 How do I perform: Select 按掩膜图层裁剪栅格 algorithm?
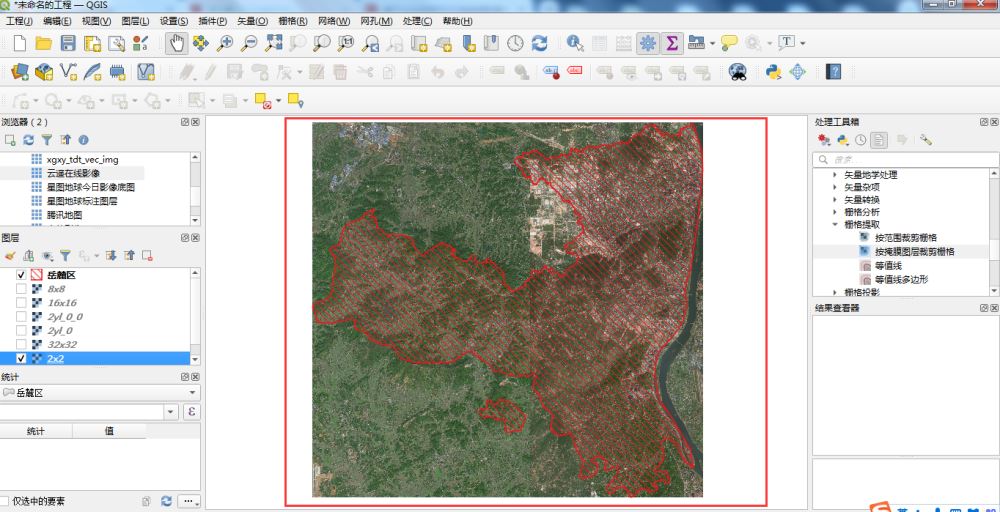(x=914, y=252)
